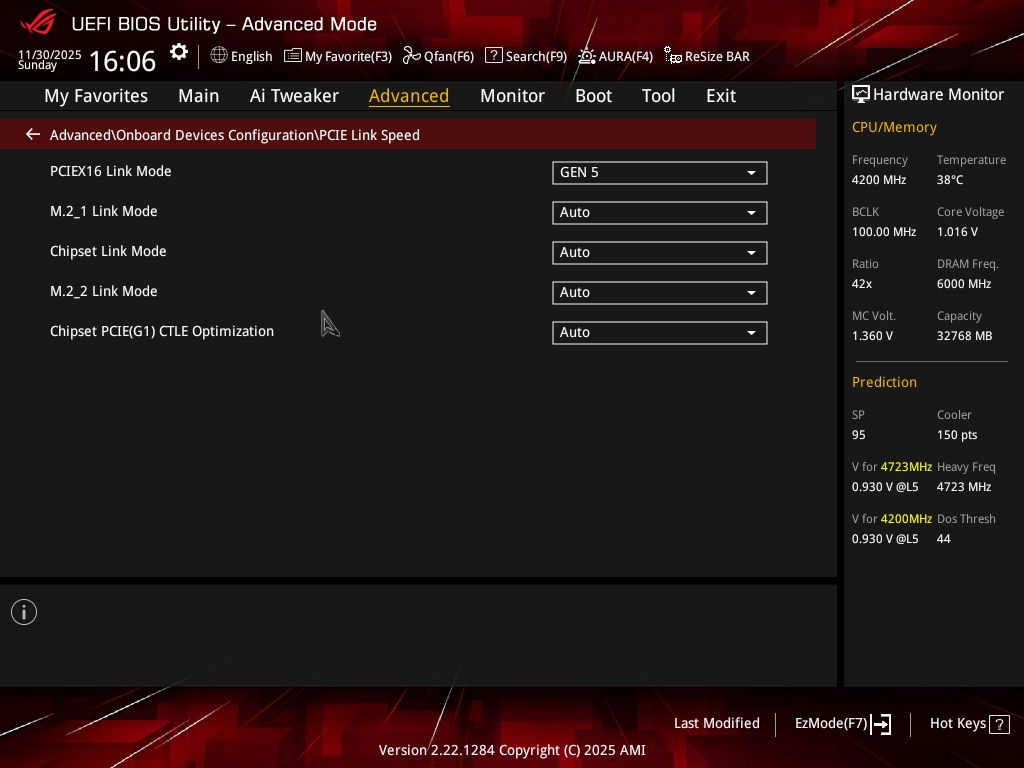Open AURA(F4) lighting controls

(616, 56)
